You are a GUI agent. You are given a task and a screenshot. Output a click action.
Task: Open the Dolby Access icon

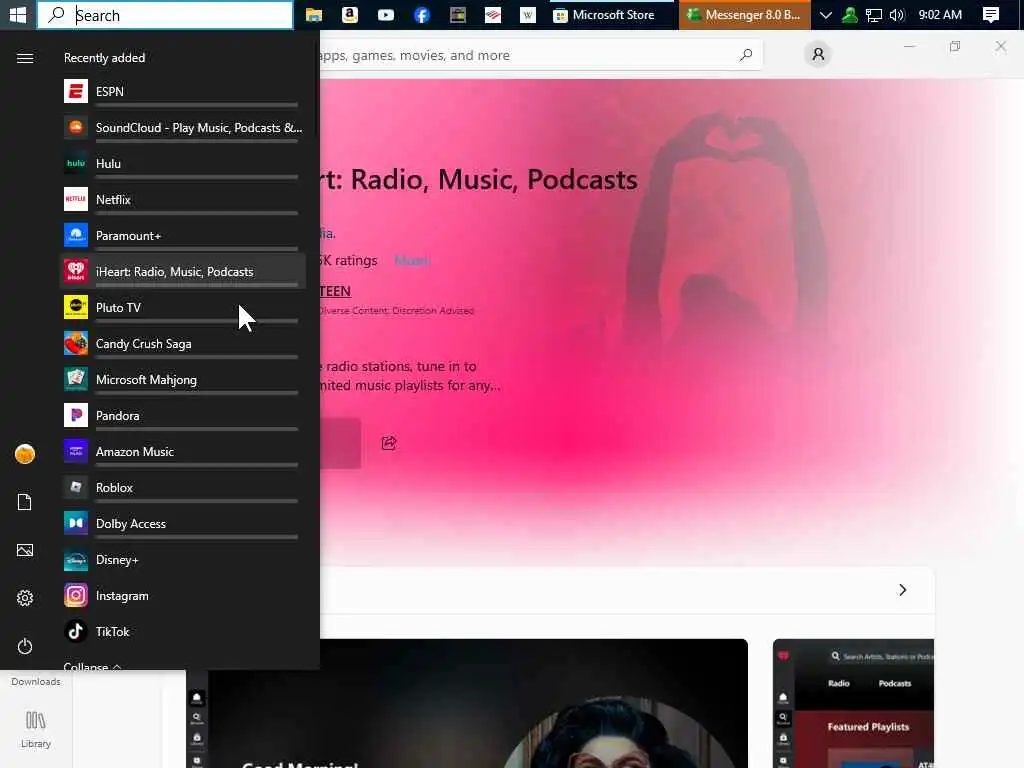pos(76,523)
